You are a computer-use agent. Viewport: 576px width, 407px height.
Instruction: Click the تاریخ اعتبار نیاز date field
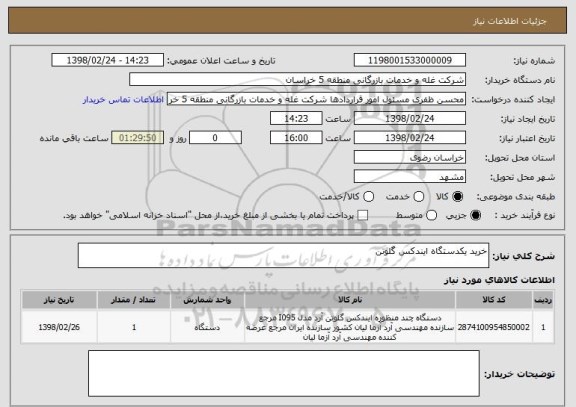pos(410,138)
